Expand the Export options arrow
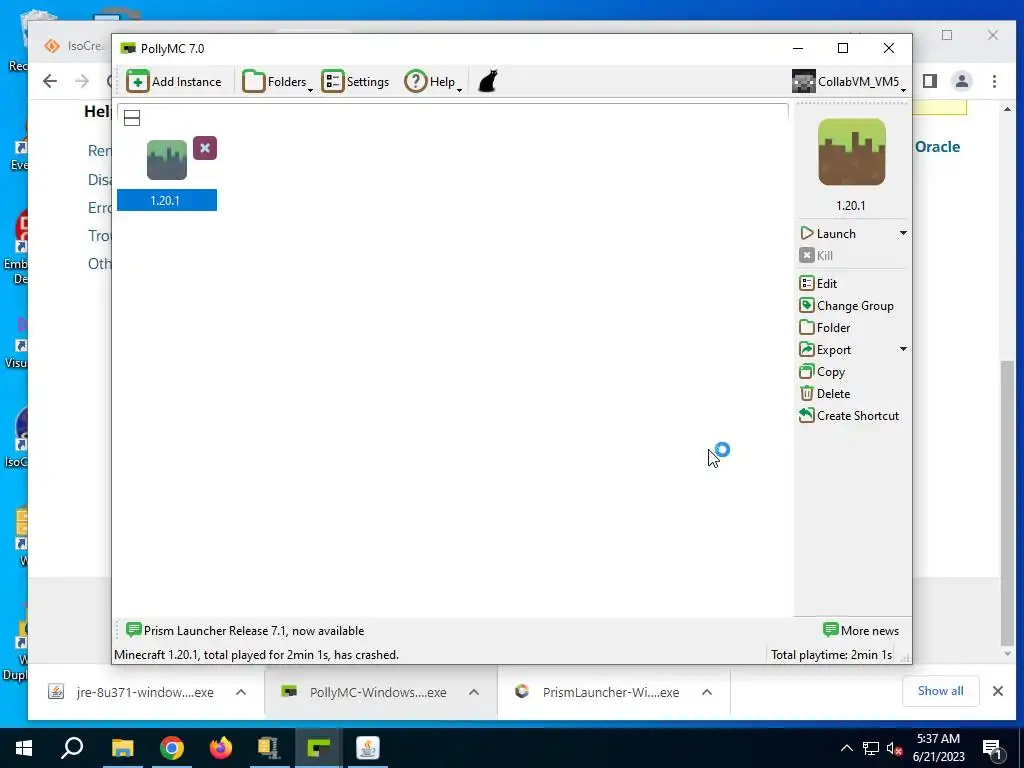Viewport: 1024px width, 768px height. pos(903,349)
